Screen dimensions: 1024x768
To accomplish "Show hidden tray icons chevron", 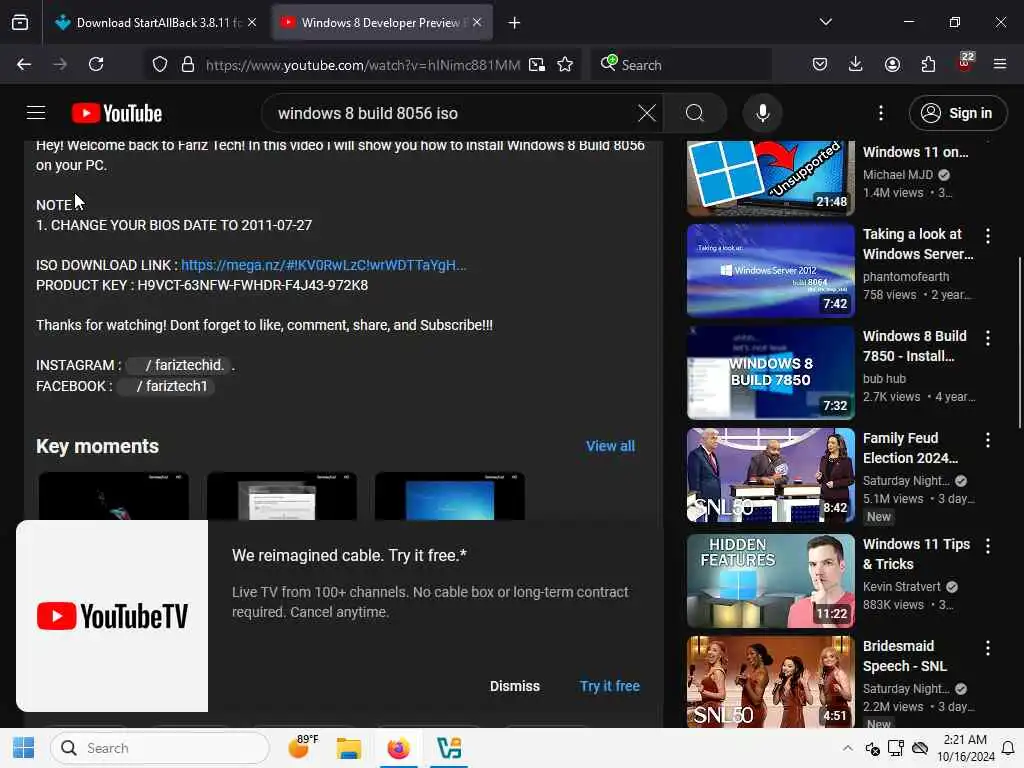I will [x=847, y=748].
